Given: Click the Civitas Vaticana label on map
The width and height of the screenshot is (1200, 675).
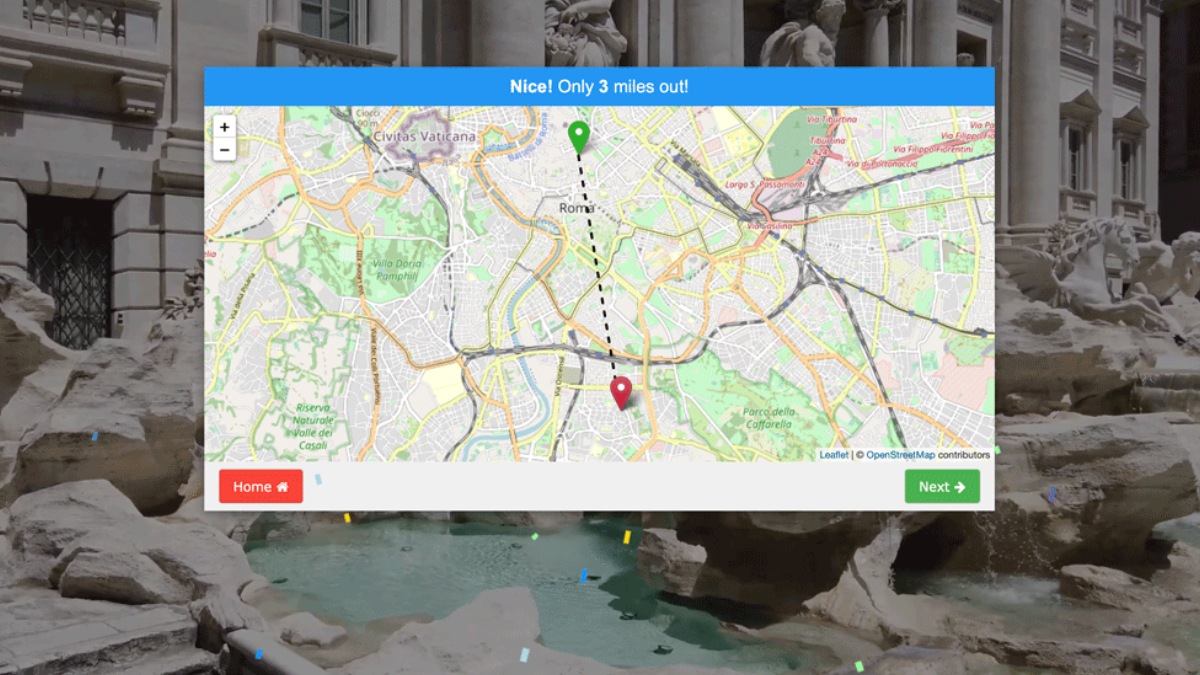Looking at the screenshot, I should tap(424, 136).
